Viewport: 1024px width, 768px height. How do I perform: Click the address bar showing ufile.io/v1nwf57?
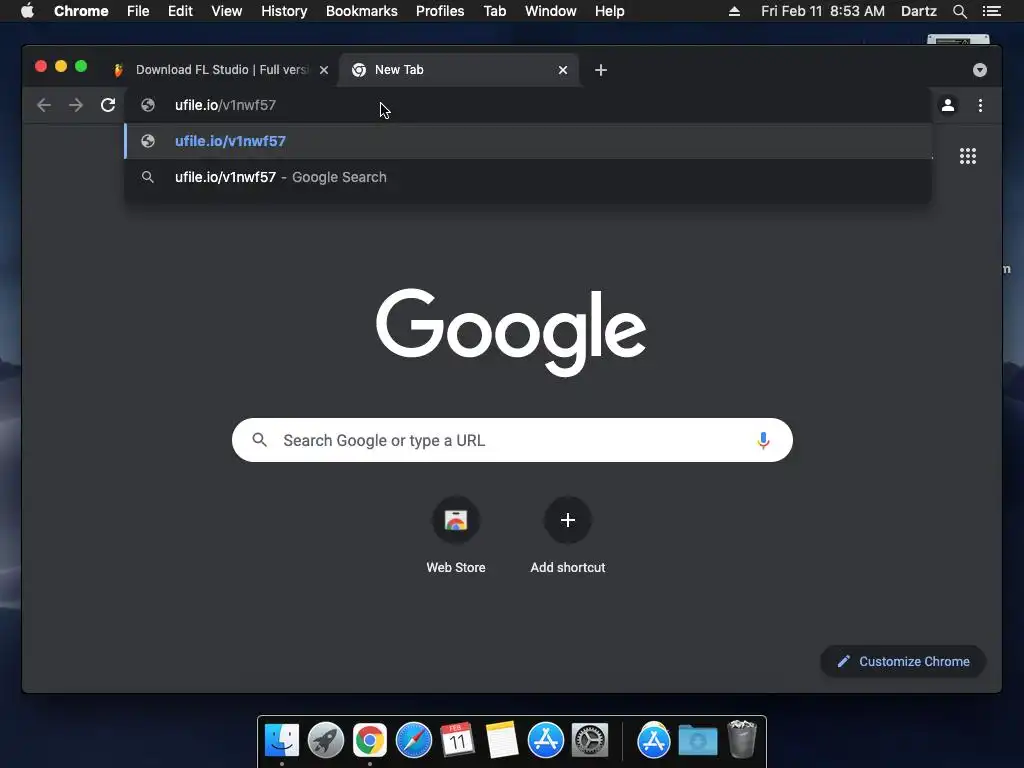click(528, 105)
